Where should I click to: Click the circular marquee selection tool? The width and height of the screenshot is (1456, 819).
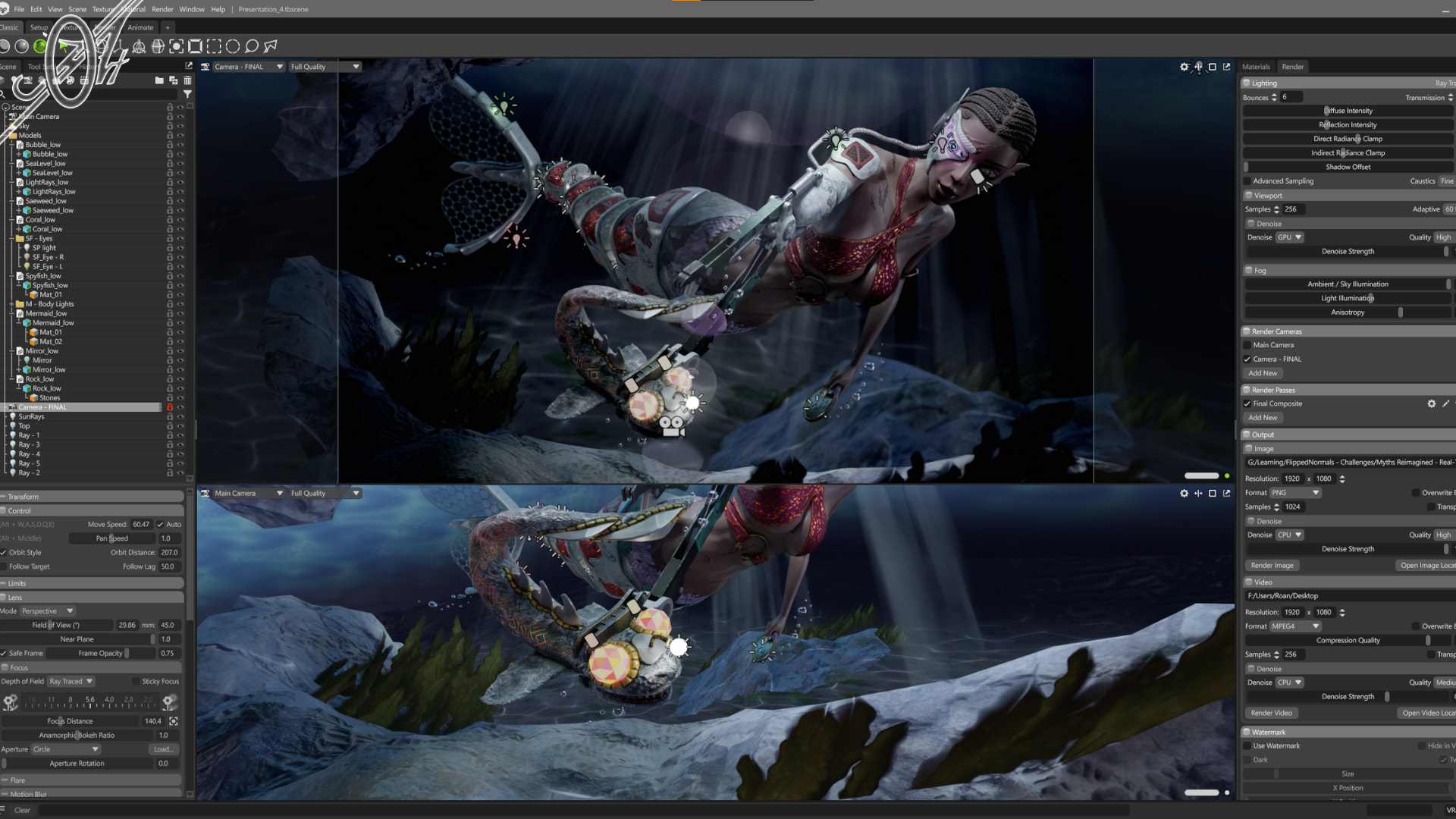[233, 46]
